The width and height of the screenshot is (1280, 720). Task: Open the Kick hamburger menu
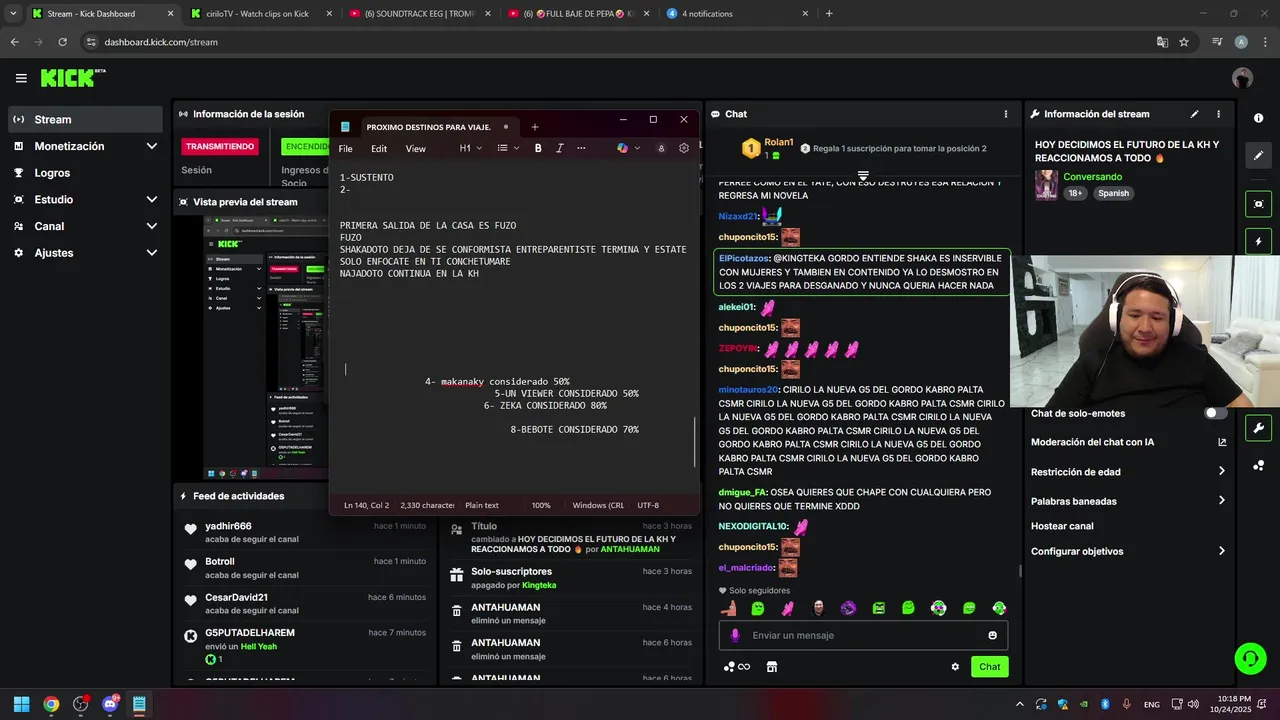pyautogui.click(x=21, y=78)
